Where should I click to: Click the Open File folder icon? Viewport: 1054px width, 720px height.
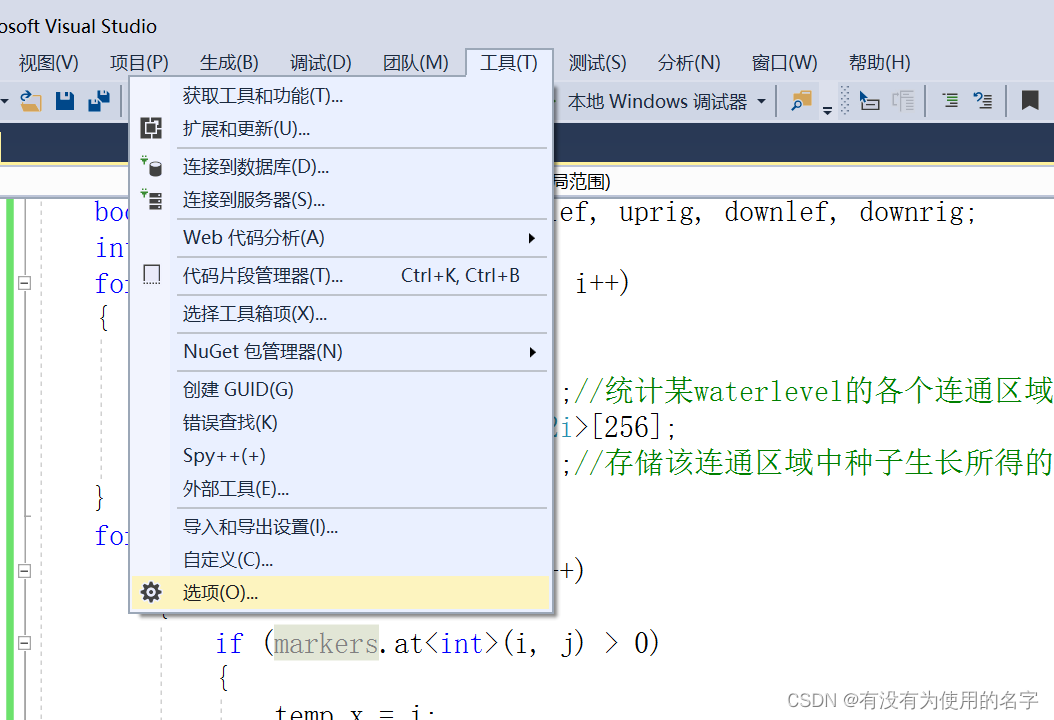30,101
